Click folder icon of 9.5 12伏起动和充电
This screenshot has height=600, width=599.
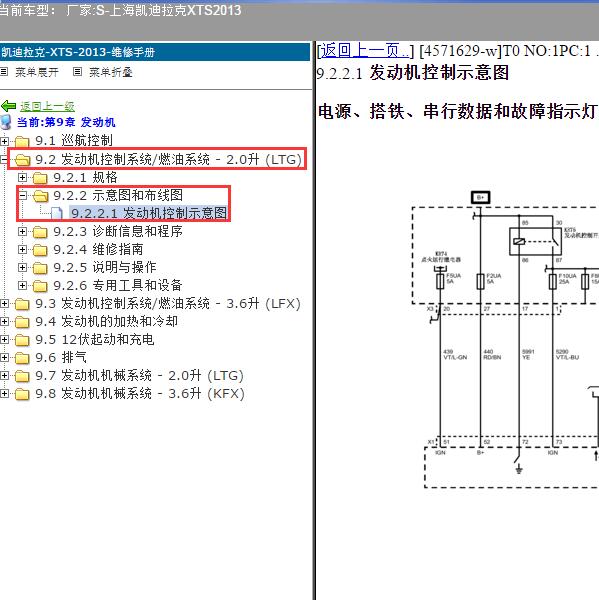click(22, 340)
